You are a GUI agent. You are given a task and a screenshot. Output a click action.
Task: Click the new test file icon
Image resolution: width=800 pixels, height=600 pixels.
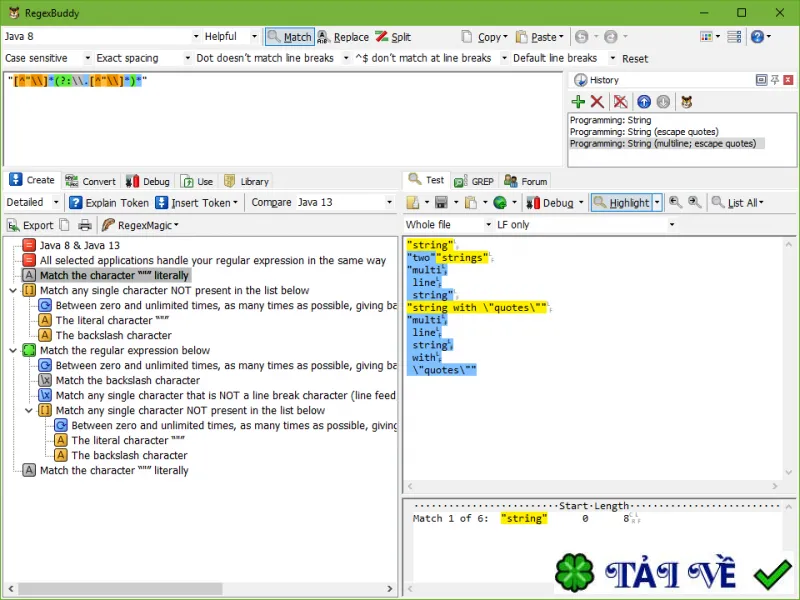[412, 203]
